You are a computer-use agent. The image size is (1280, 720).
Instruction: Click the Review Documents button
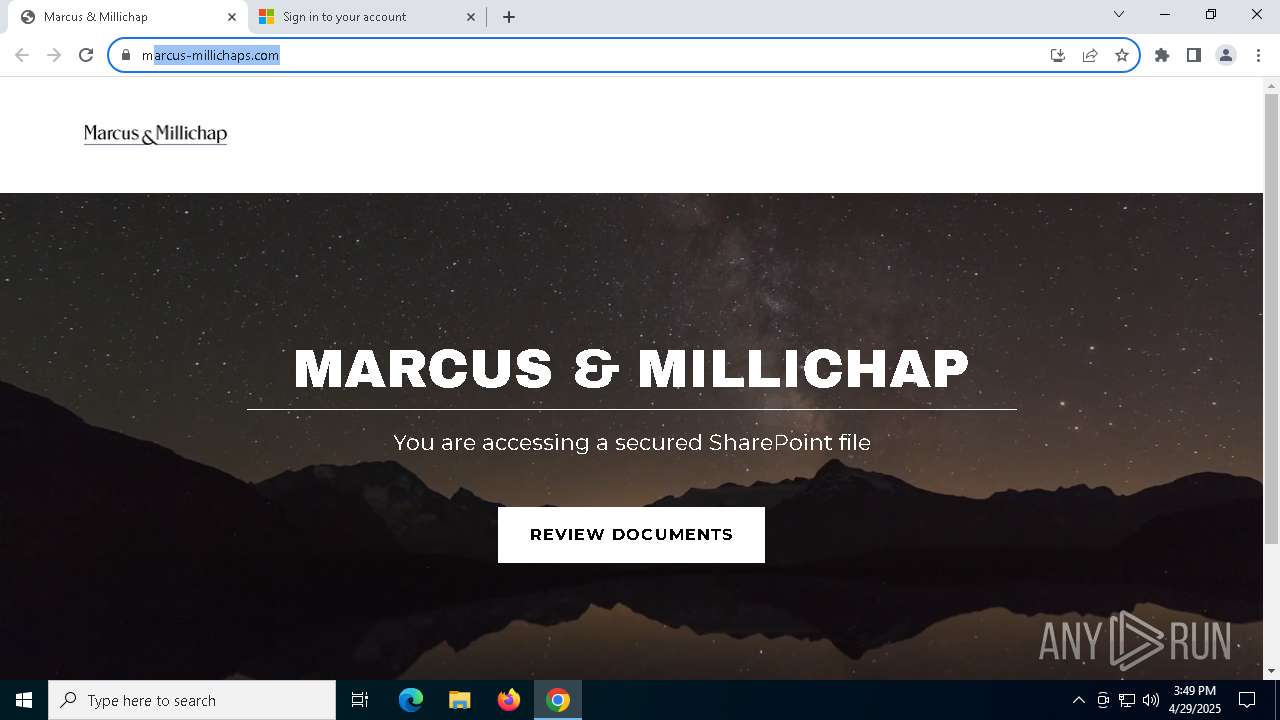[631, 535]
